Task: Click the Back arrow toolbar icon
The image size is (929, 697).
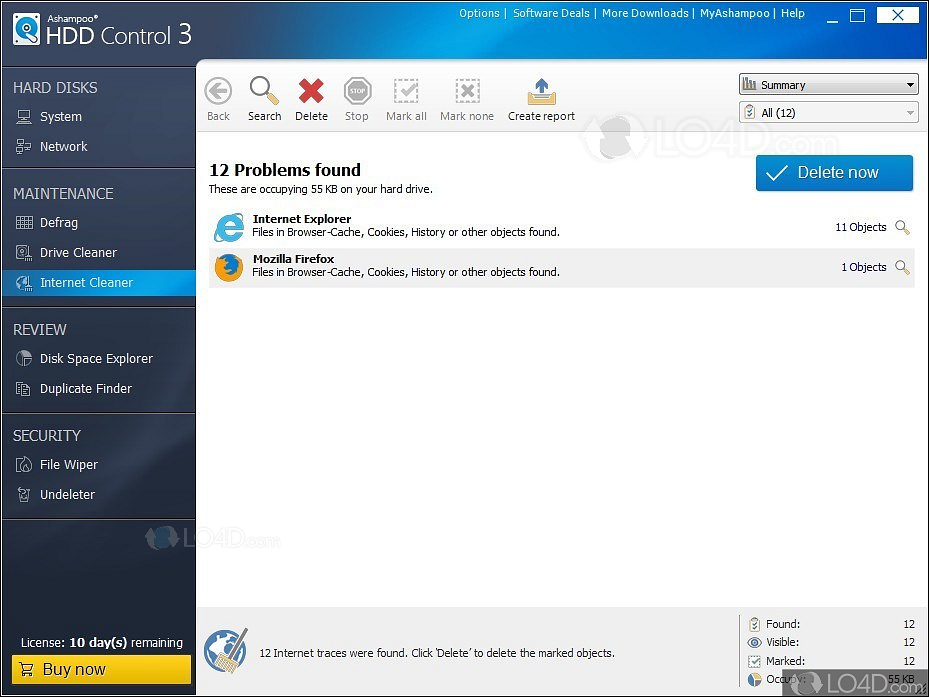Action: (x=218, y=91)
